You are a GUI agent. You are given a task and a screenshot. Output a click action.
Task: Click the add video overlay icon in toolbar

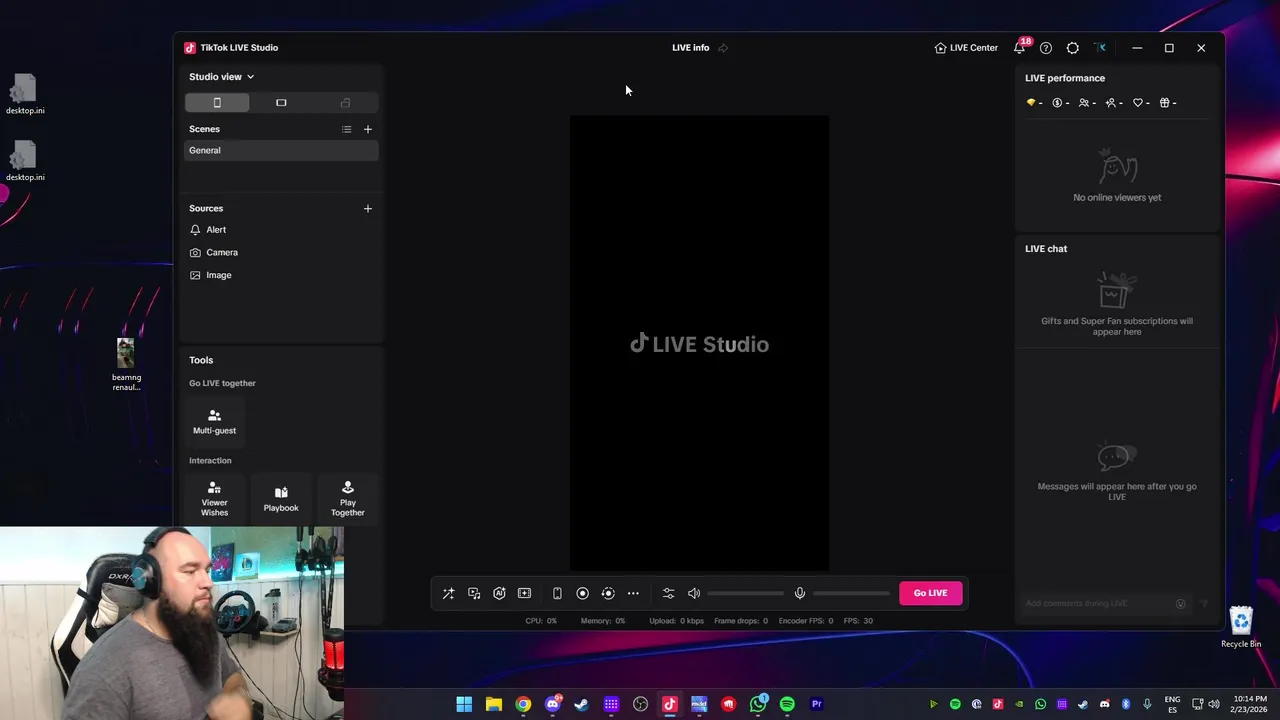pos(524,593)
